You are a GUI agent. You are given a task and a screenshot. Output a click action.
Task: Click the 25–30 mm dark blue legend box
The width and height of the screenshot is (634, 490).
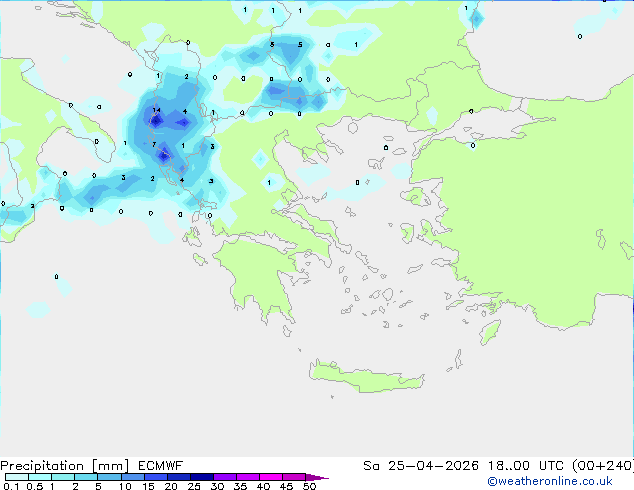point(202,477)
